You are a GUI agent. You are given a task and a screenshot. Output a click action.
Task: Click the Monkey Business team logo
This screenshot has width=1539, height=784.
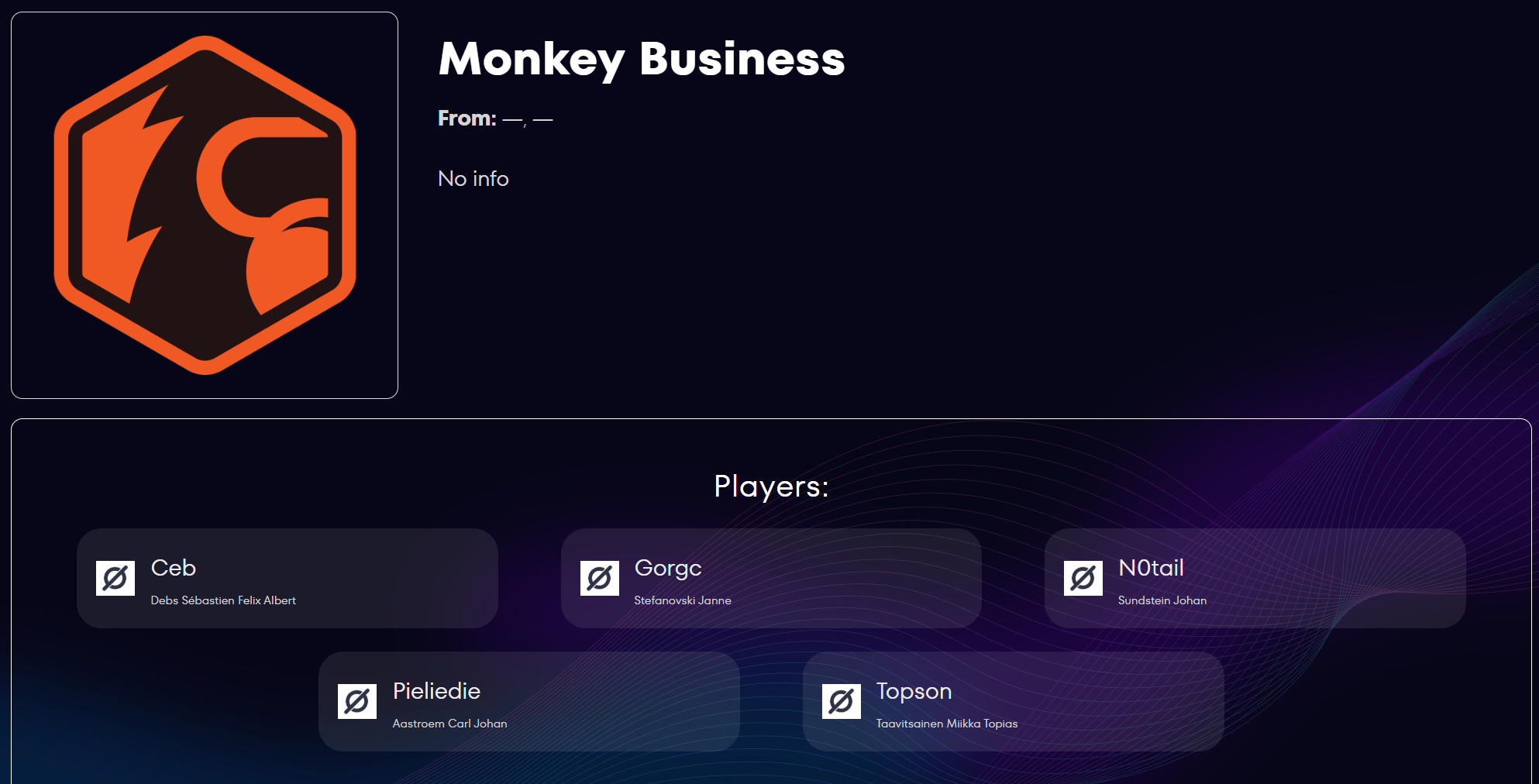[205, 205]
